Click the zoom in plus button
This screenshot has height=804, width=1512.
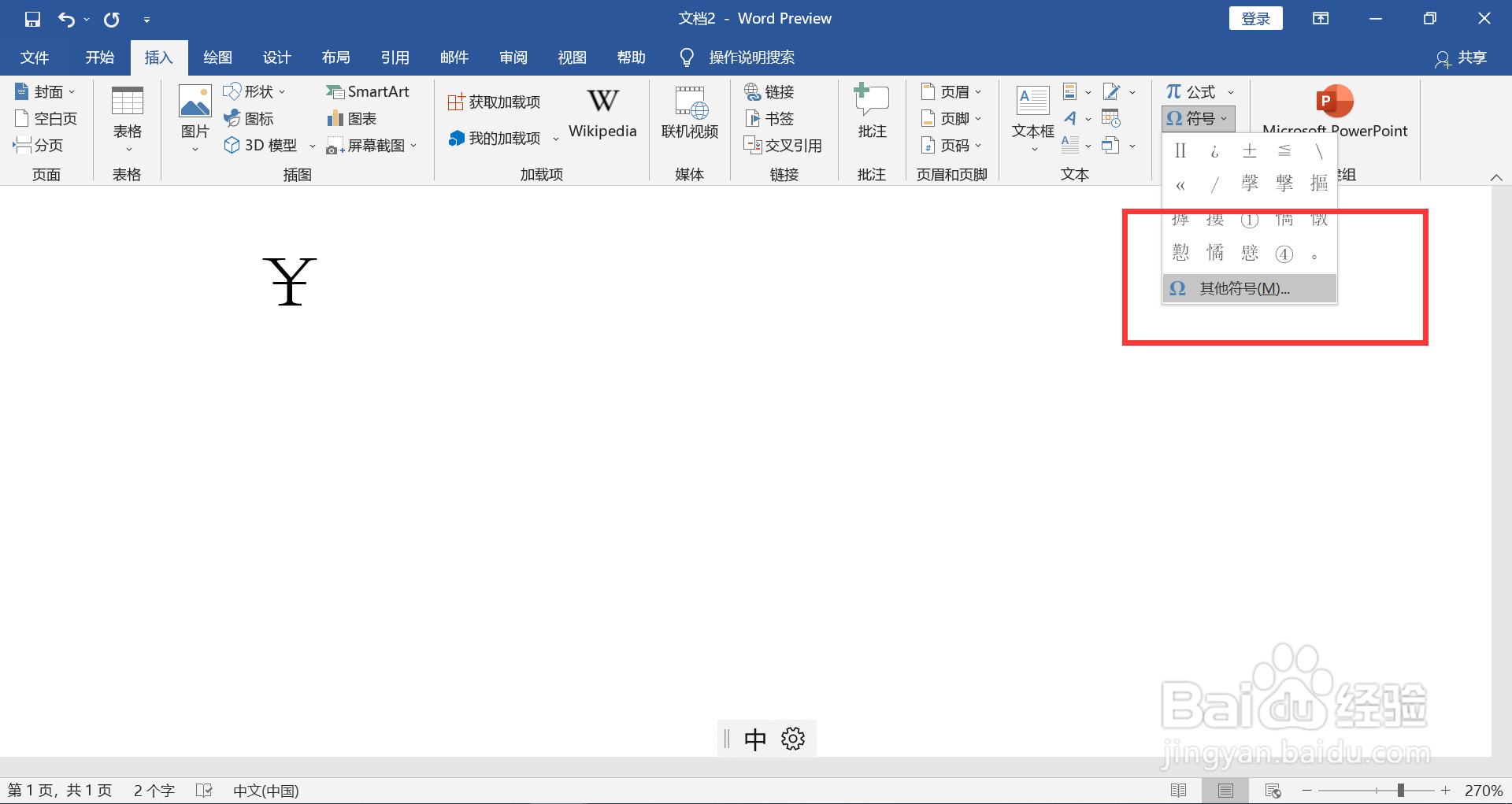click(1445, 790)
